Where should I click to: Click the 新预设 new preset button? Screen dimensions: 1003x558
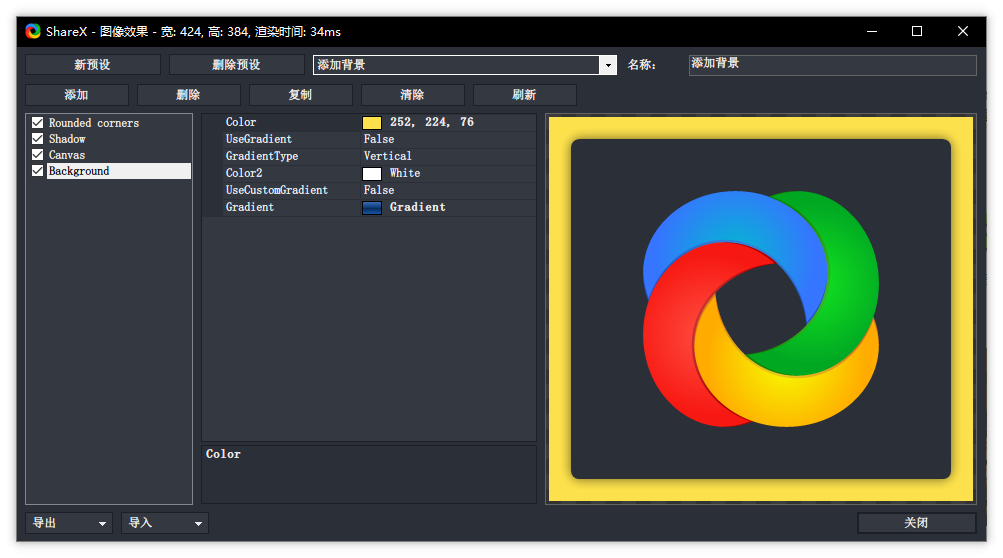point(93,65)
